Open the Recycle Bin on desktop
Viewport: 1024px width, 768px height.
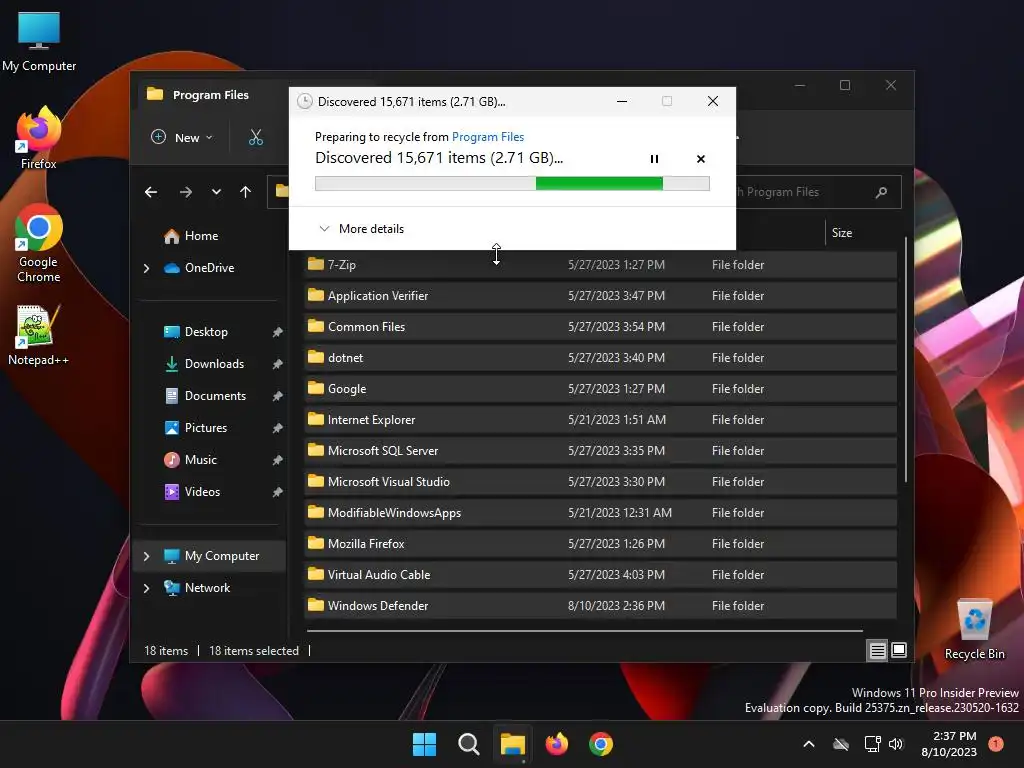coord(974,629)
